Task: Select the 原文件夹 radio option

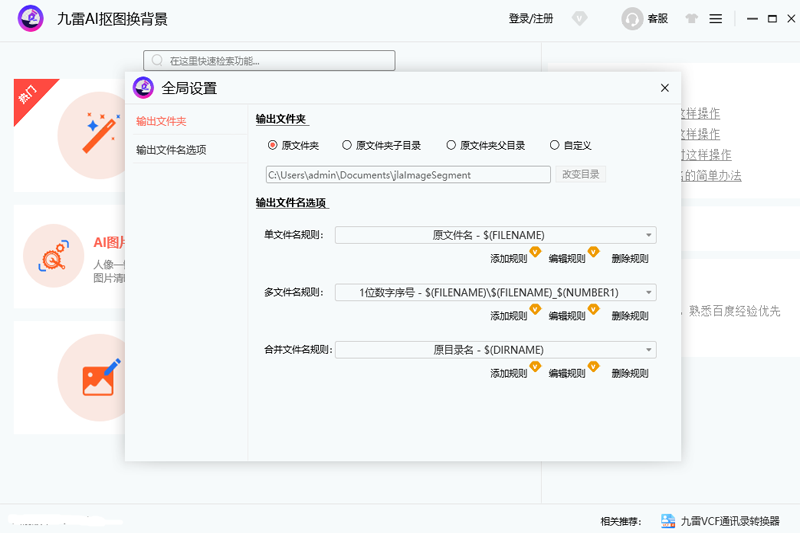Action: (273, 145)
